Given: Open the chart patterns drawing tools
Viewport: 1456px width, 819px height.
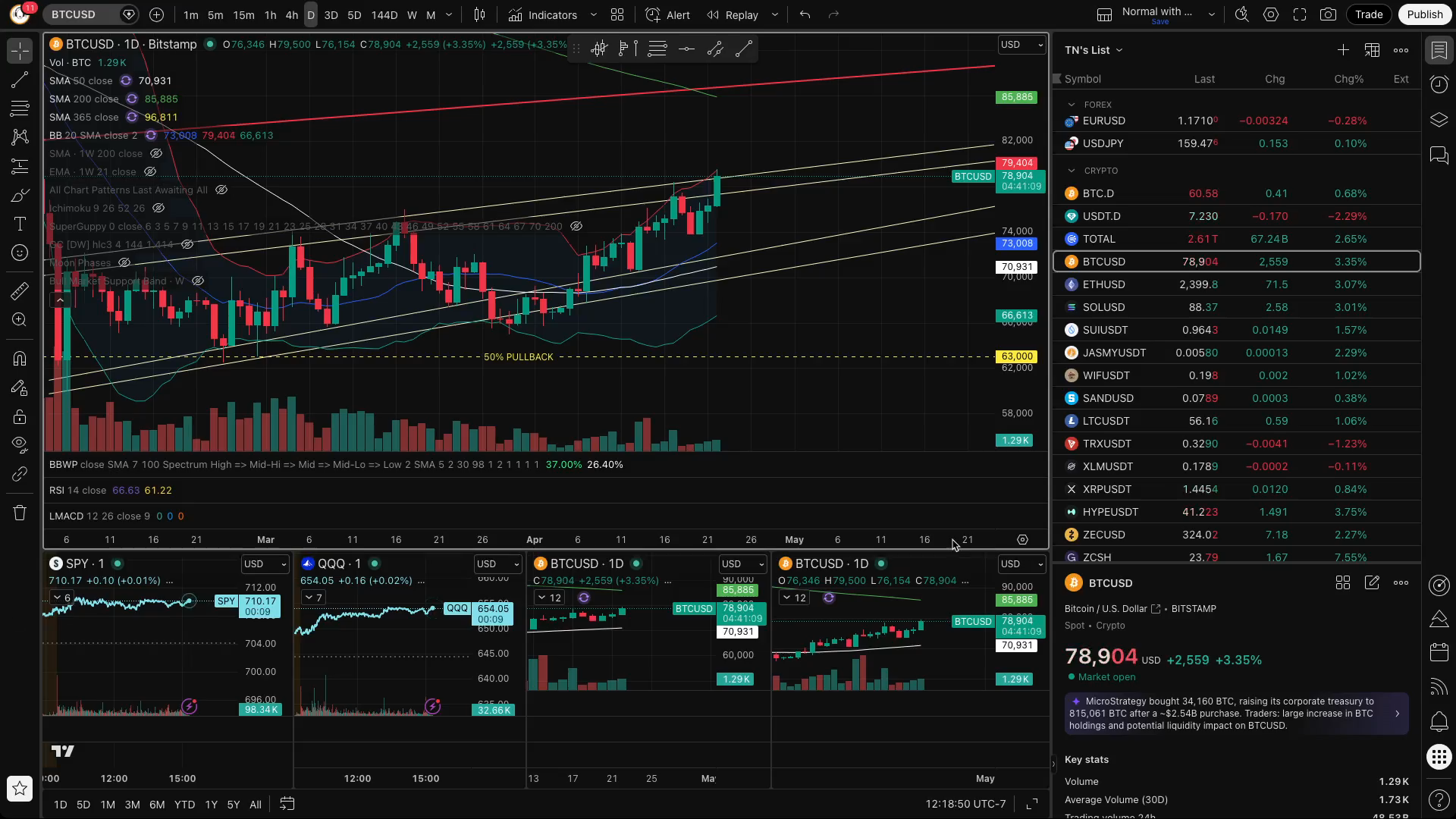Looking at the screenshot, I should point(20,137).
